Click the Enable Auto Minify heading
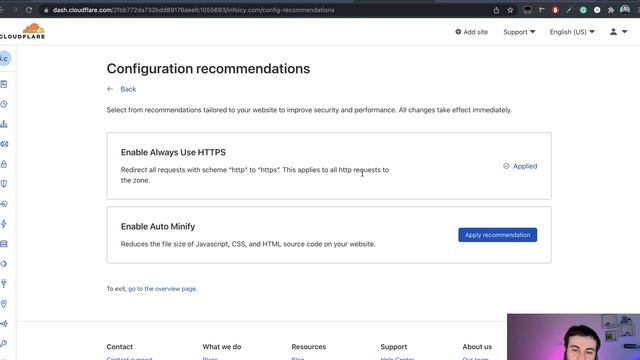 (x=158, y=227)
